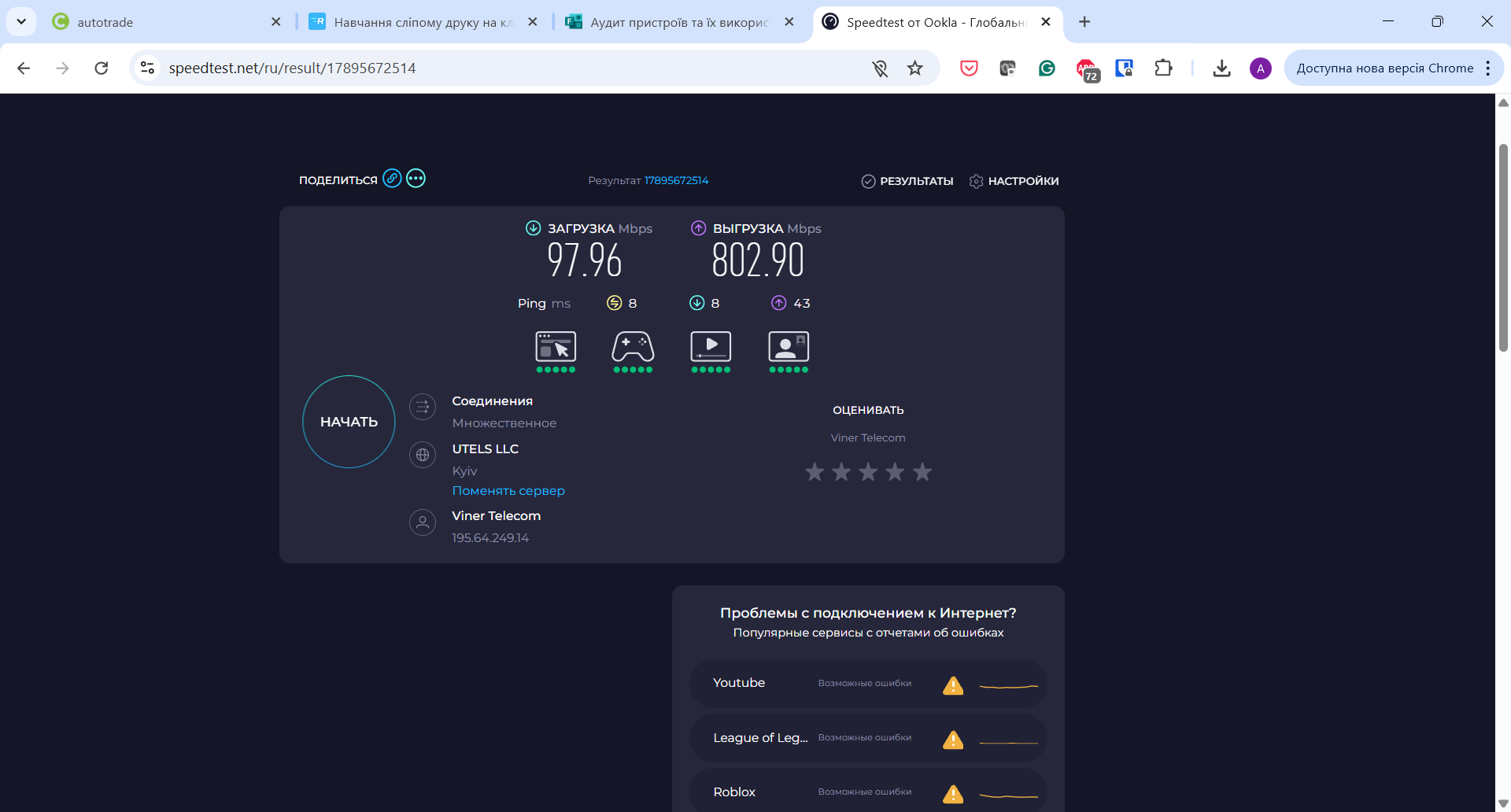The width and height of the screenshot is (1511, 812).
Task: Click the download arrow icon beside ЗАГРУЗКА
Action: (533, 228)
